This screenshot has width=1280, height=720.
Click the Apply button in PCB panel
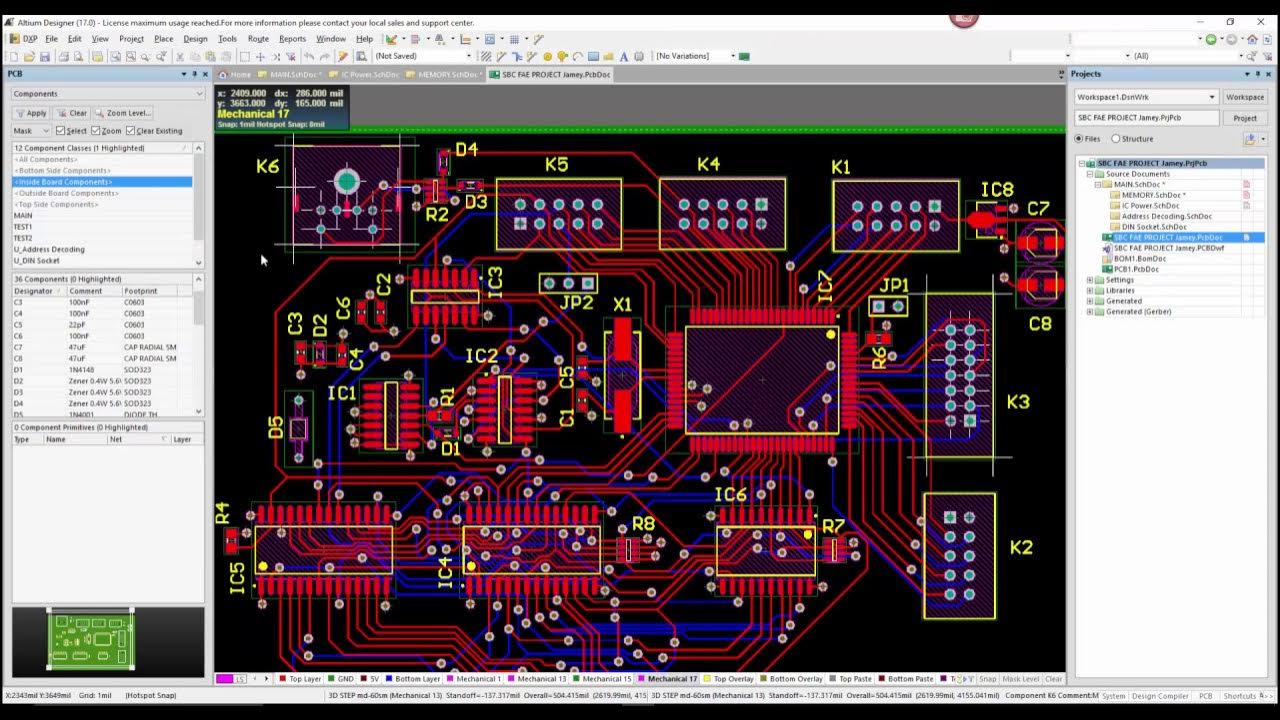(x=32, y=113)
